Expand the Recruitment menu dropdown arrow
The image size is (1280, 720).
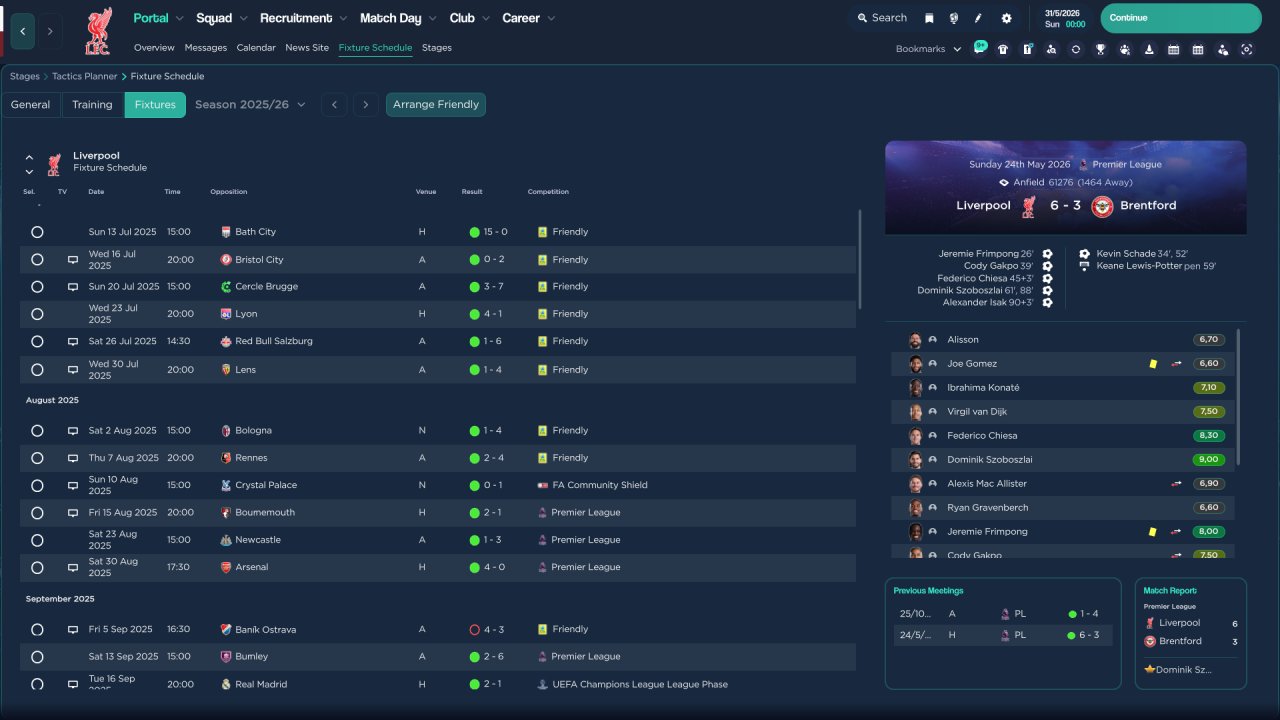pos(343,19)
